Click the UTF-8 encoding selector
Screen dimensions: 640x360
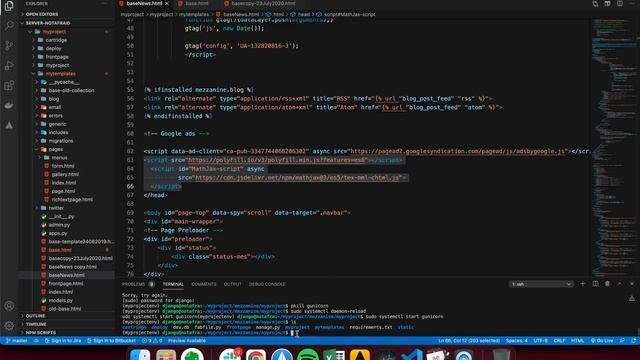click(540, 340)
